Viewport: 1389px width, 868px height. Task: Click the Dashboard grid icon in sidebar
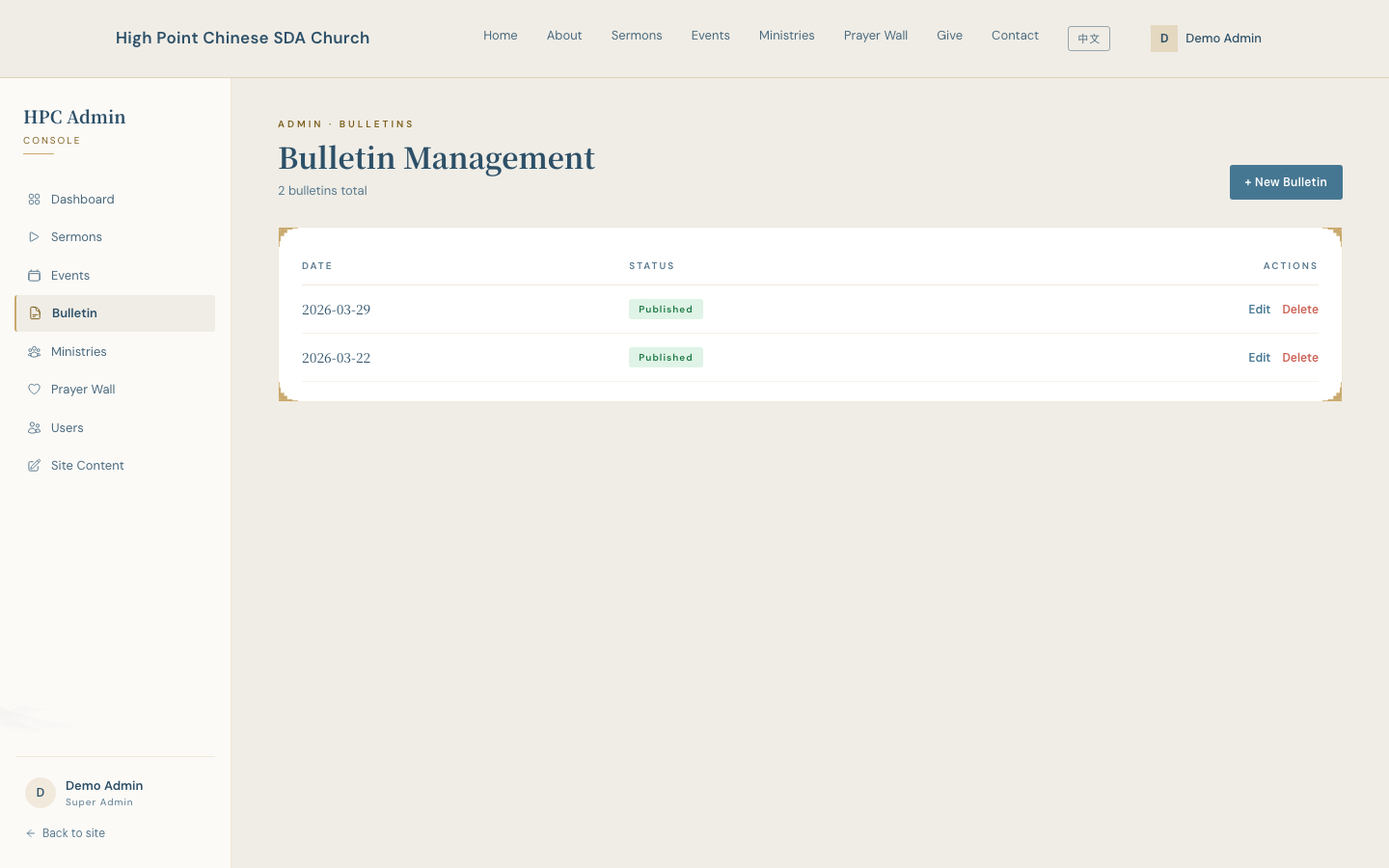pos(34,200)
